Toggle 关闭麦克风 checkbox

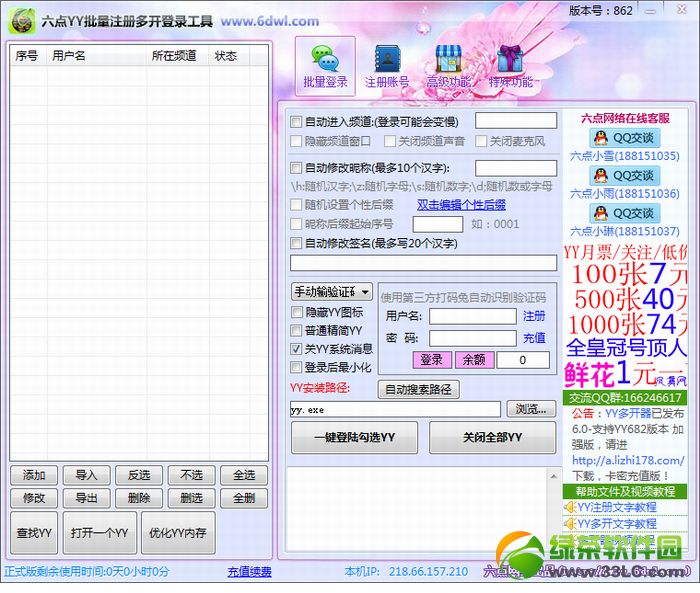481,141
